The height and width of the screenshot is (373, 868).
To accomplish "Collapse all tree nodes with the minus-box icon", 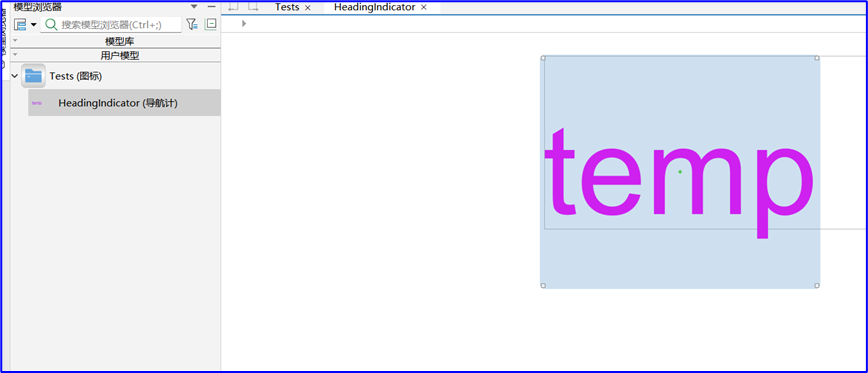I will [x=210, y=24].
